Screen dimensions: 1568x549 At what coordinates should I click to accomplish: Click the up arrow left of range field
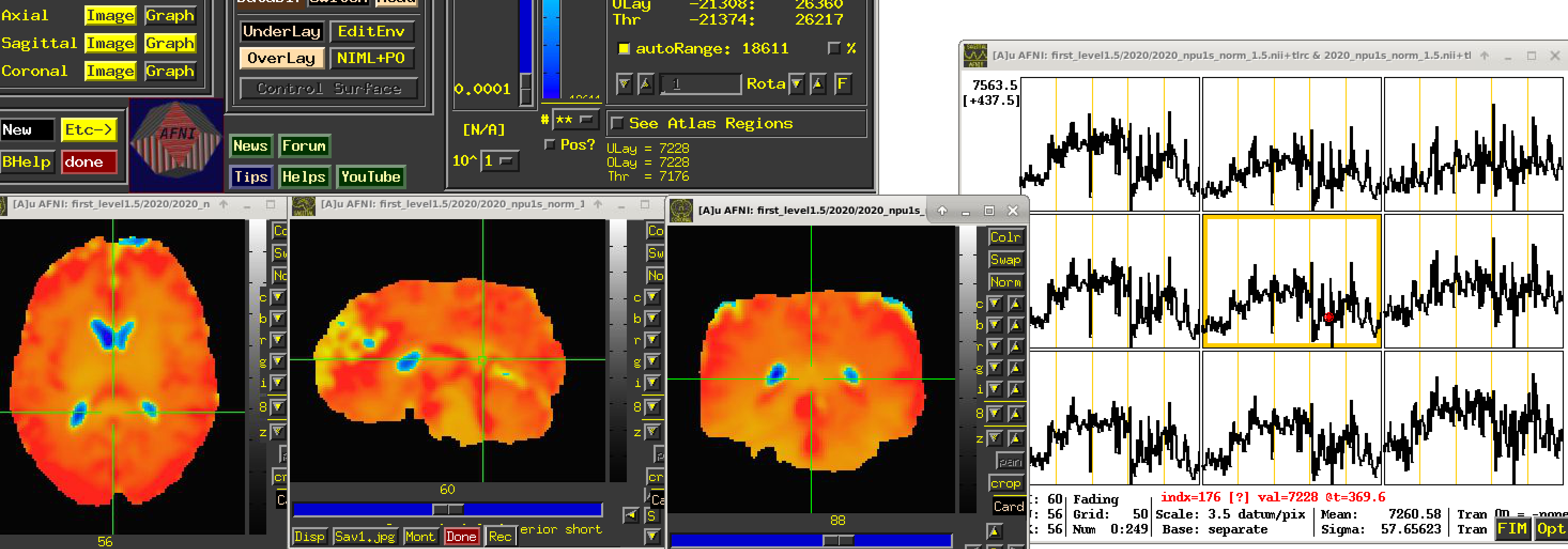coord(646,84)
